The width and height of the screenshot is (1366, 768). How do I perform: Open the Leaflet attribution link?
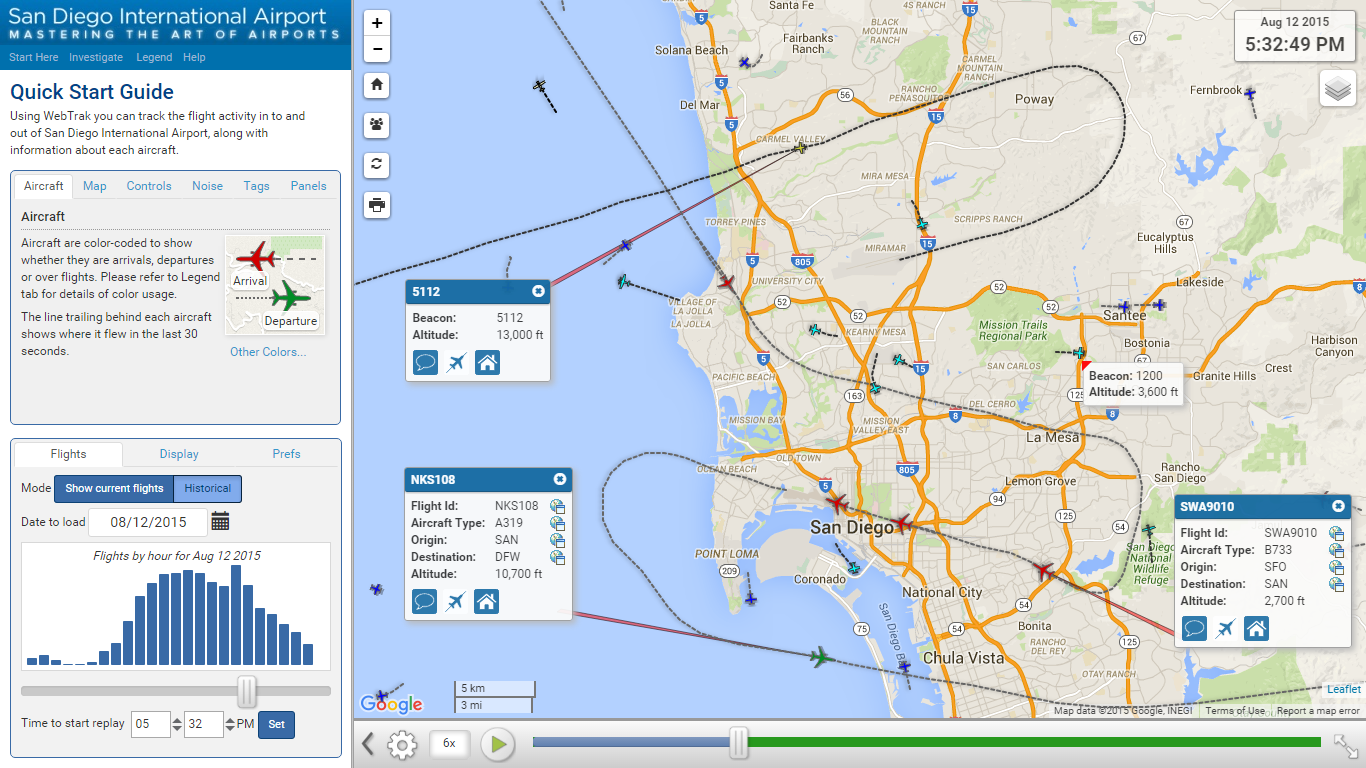tap(1344, 689)
